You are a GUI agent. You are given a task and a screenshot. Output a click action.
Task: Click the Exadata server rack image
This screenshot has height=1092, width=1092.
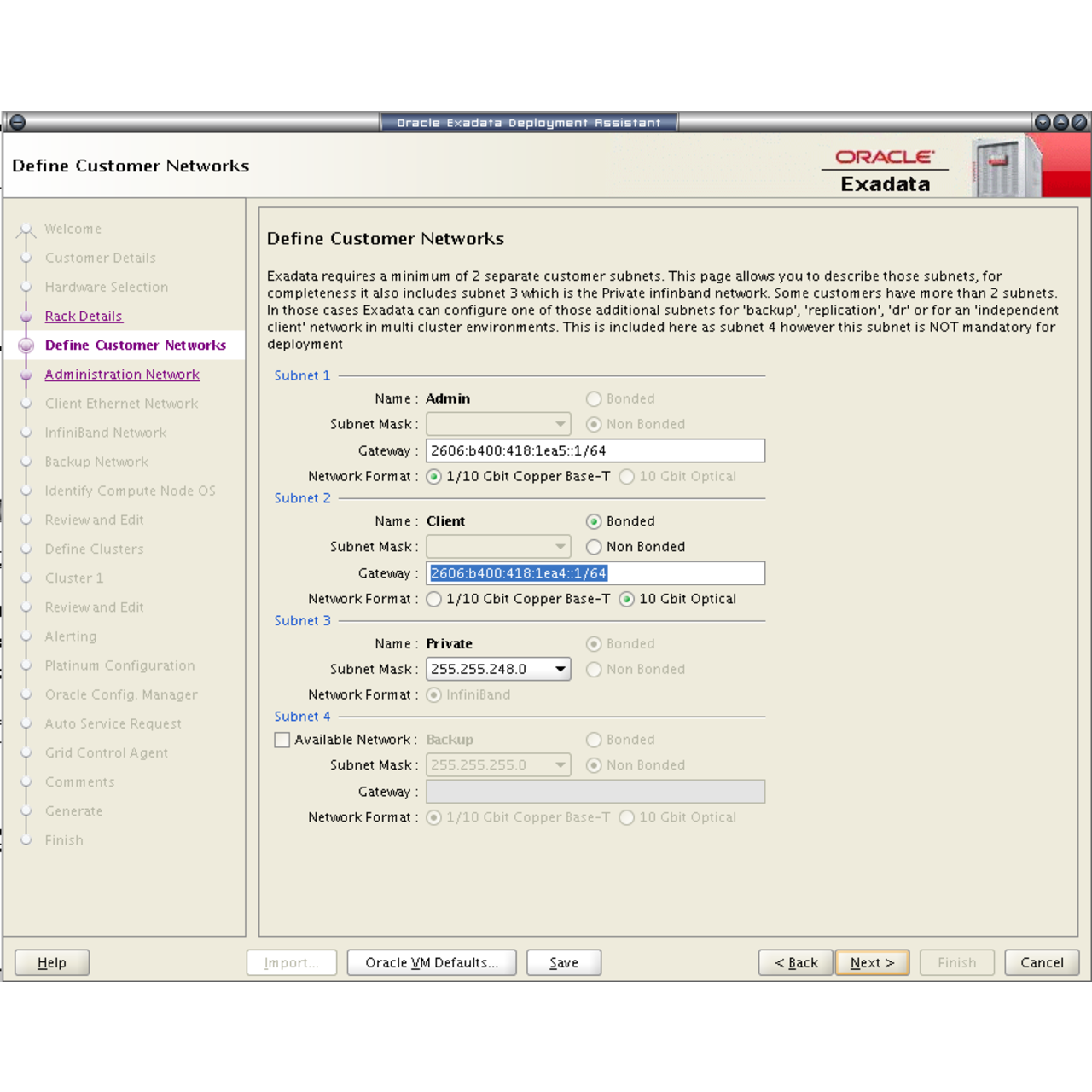(x=1007, y=166)
